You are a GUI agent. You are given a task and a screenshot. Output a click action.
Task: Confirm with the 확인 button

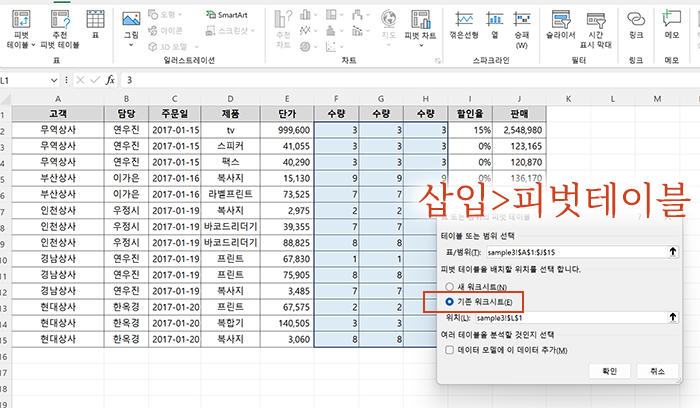(609, 371)
